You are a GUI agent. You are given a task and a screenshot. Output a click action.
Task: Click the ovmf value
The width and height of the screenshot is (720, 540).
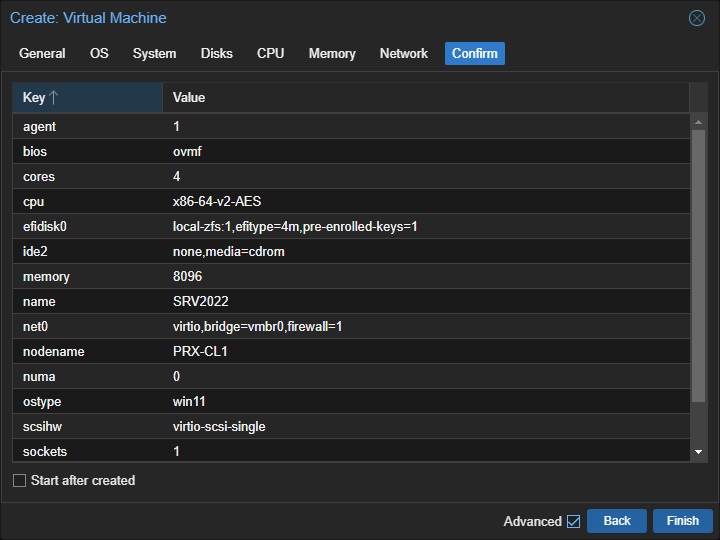[187, 152]
